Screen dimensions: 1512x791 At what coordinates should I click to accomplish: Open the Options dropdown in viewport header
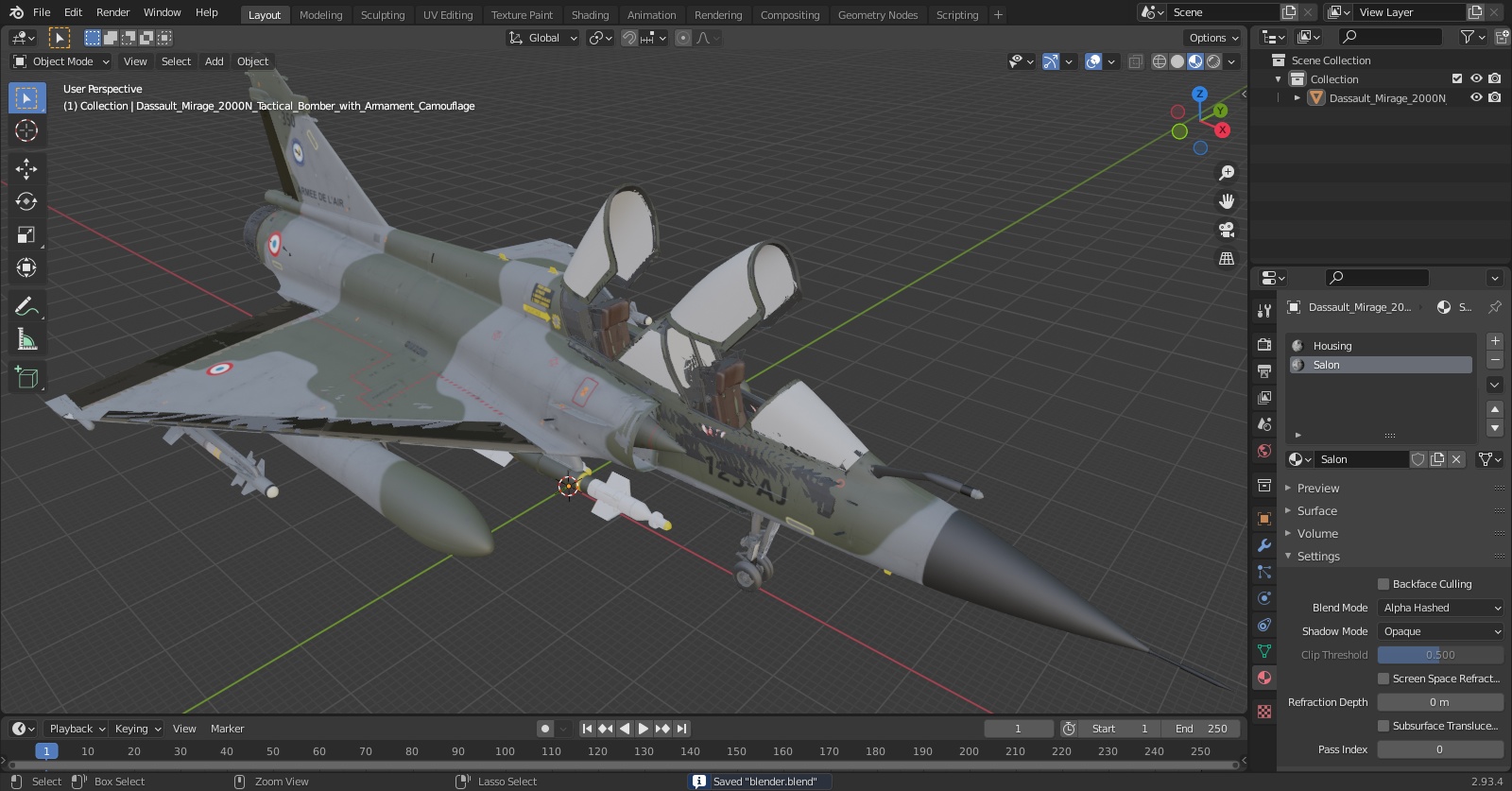click(x=1213, y=38)
